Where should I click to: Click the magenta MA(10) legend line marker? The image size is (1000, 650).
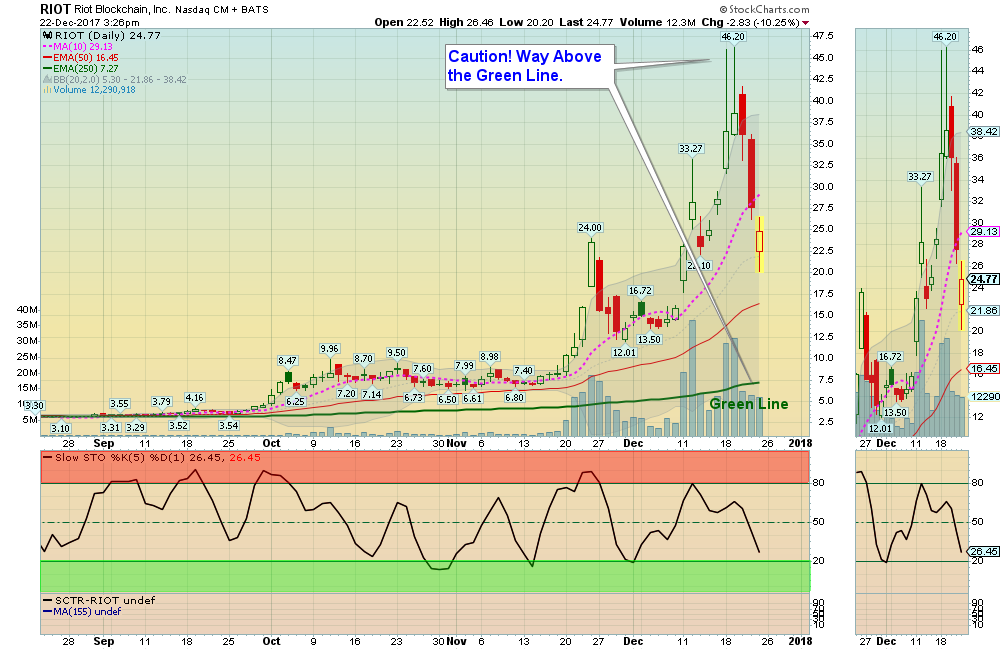pos(47,47)
